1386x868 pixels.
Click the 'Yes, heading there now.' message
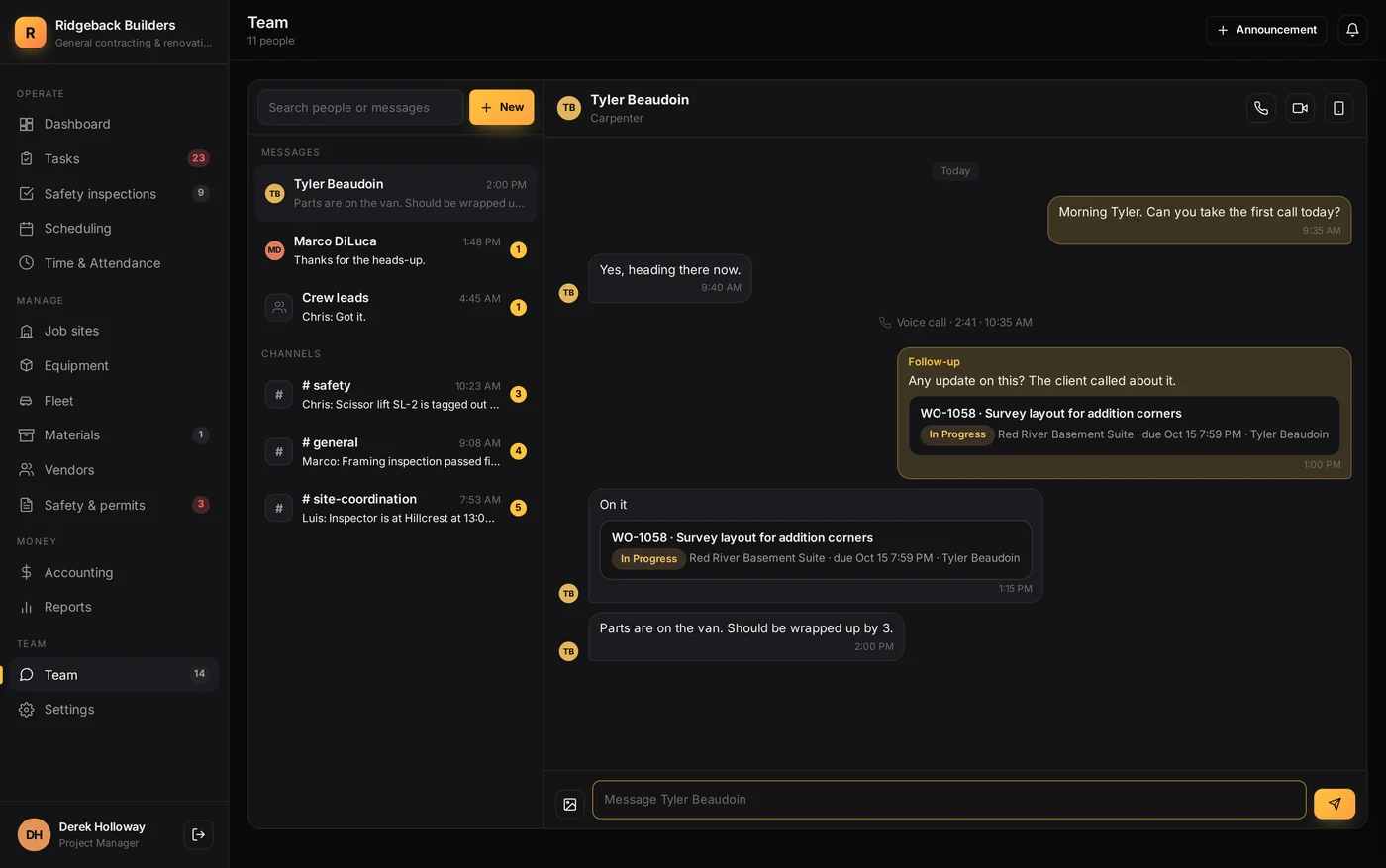[x=670, y=278]
